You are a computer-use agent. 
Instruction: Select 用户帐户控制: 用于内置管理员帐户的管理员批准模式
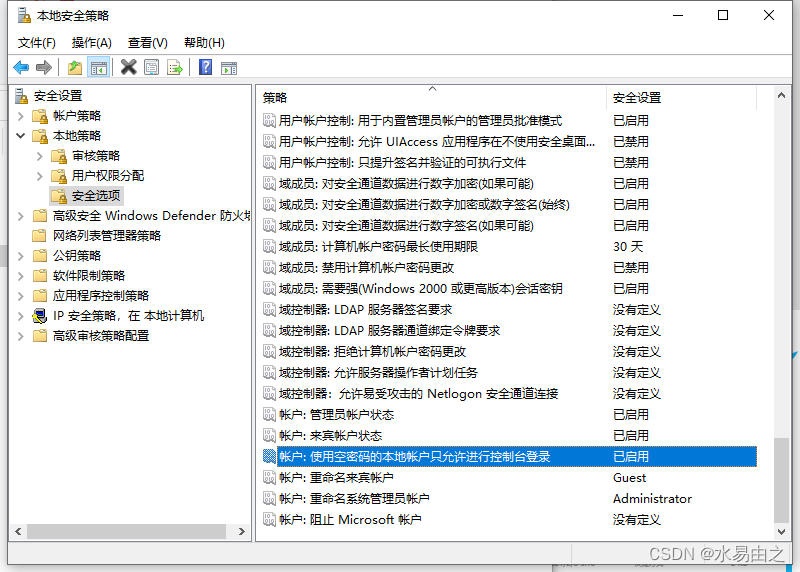click(509, 120)
